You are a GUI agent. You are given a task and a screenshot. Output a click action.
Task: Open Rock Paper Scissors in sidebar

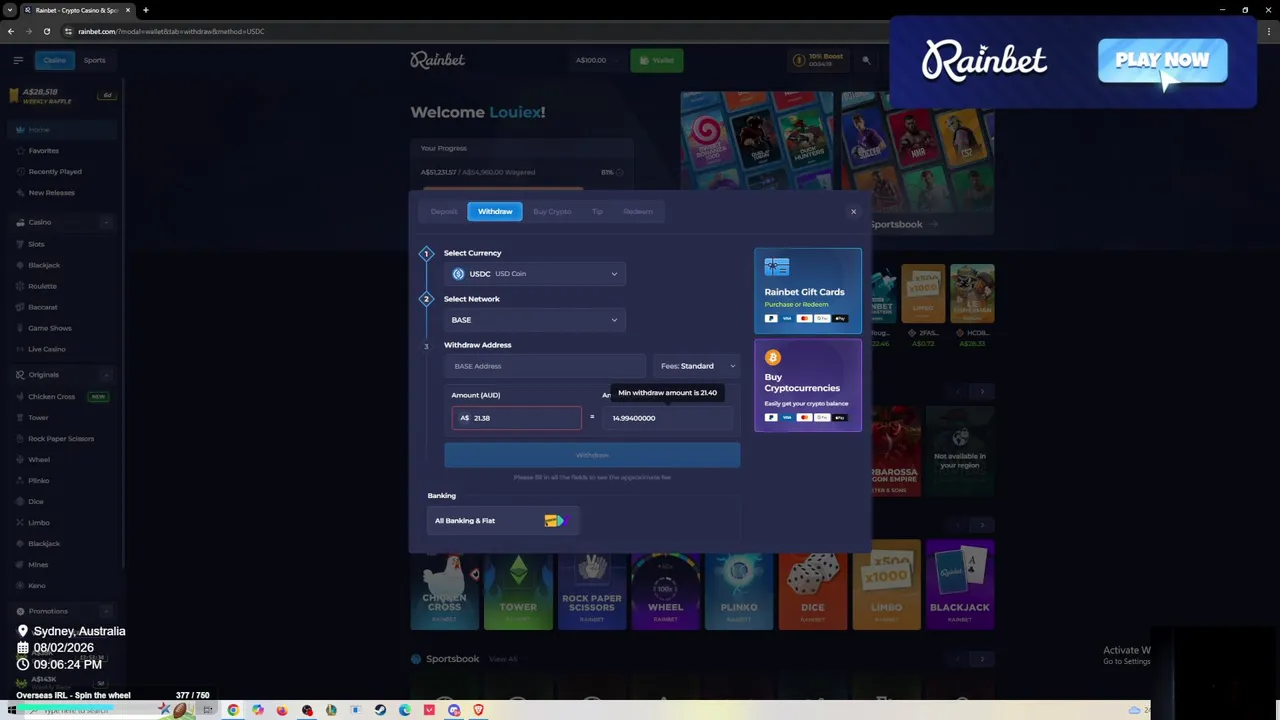coord(60,439)
